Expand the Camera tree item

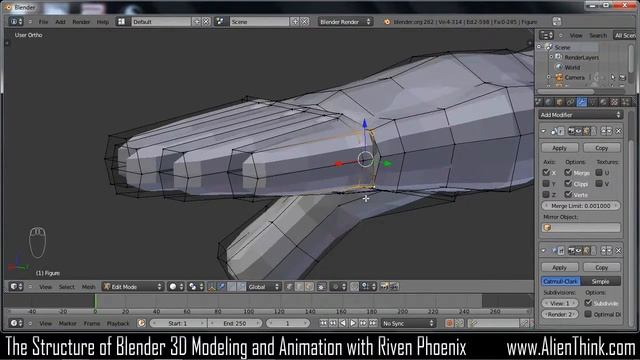click(x=549, y=77)
